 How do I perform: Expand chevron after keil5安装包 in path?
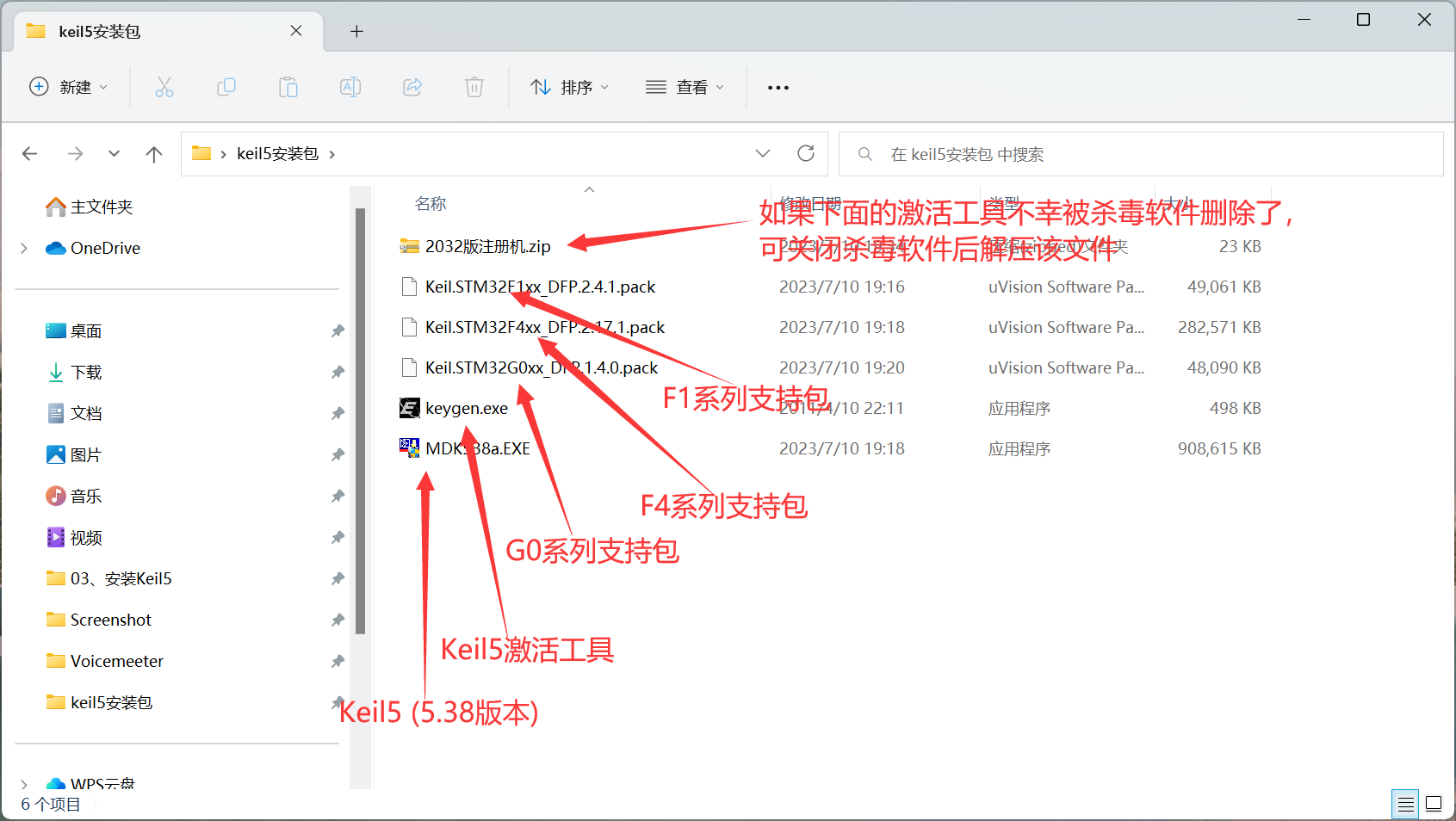tap(332, 154)
